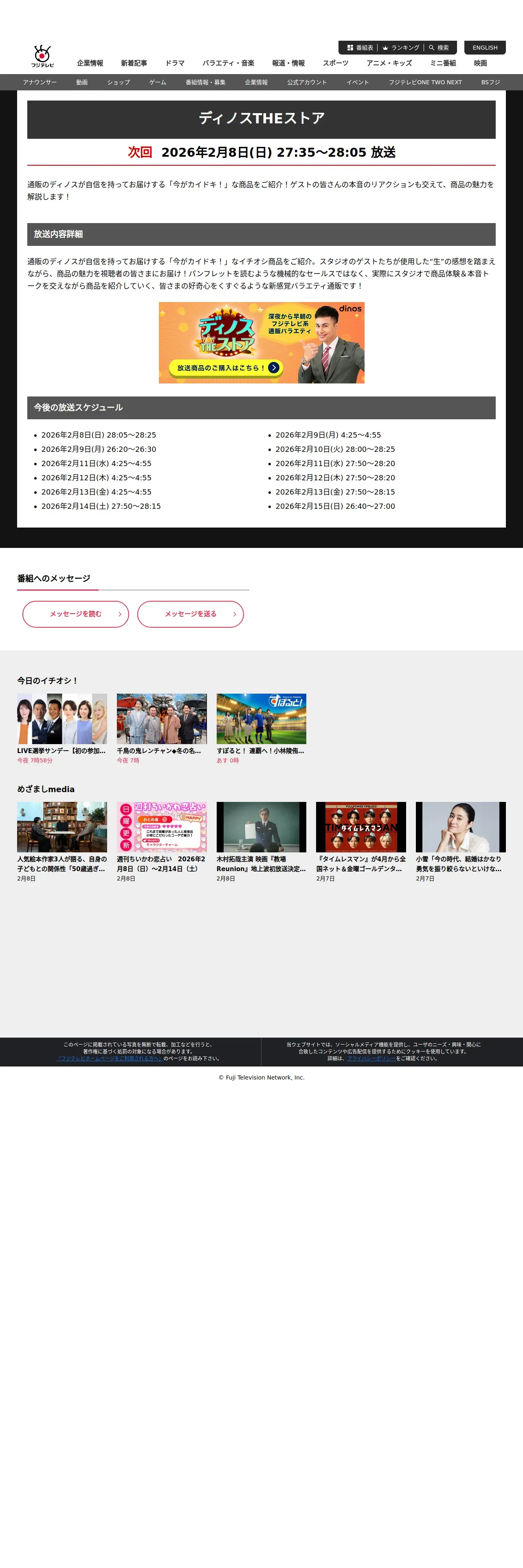The image size is (523, 1568).
Task: Go to ゲーム in the gray sub-menu
Action: (158, 82)
